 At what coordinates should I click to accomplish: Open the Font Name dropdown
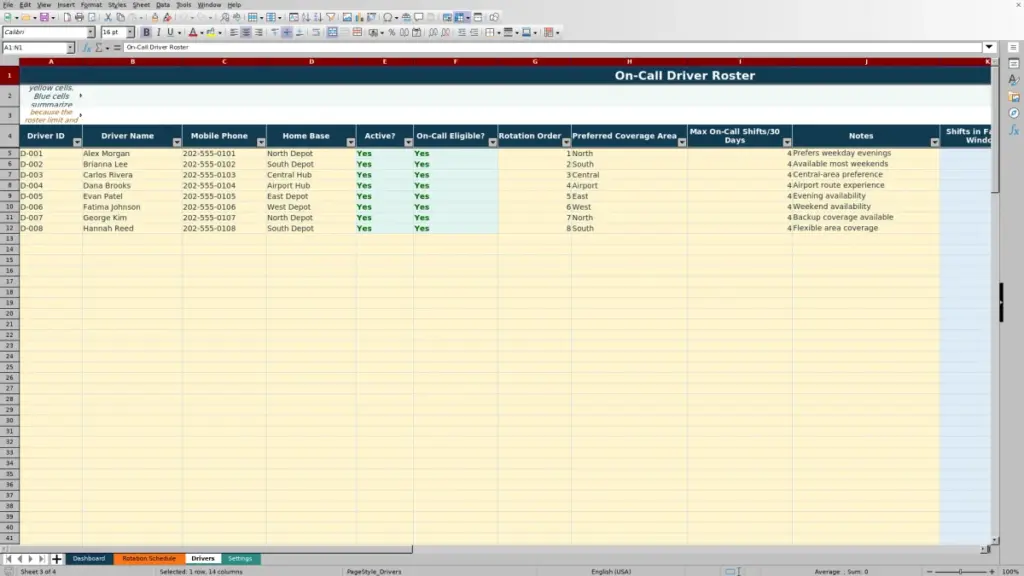pos(91,32)
